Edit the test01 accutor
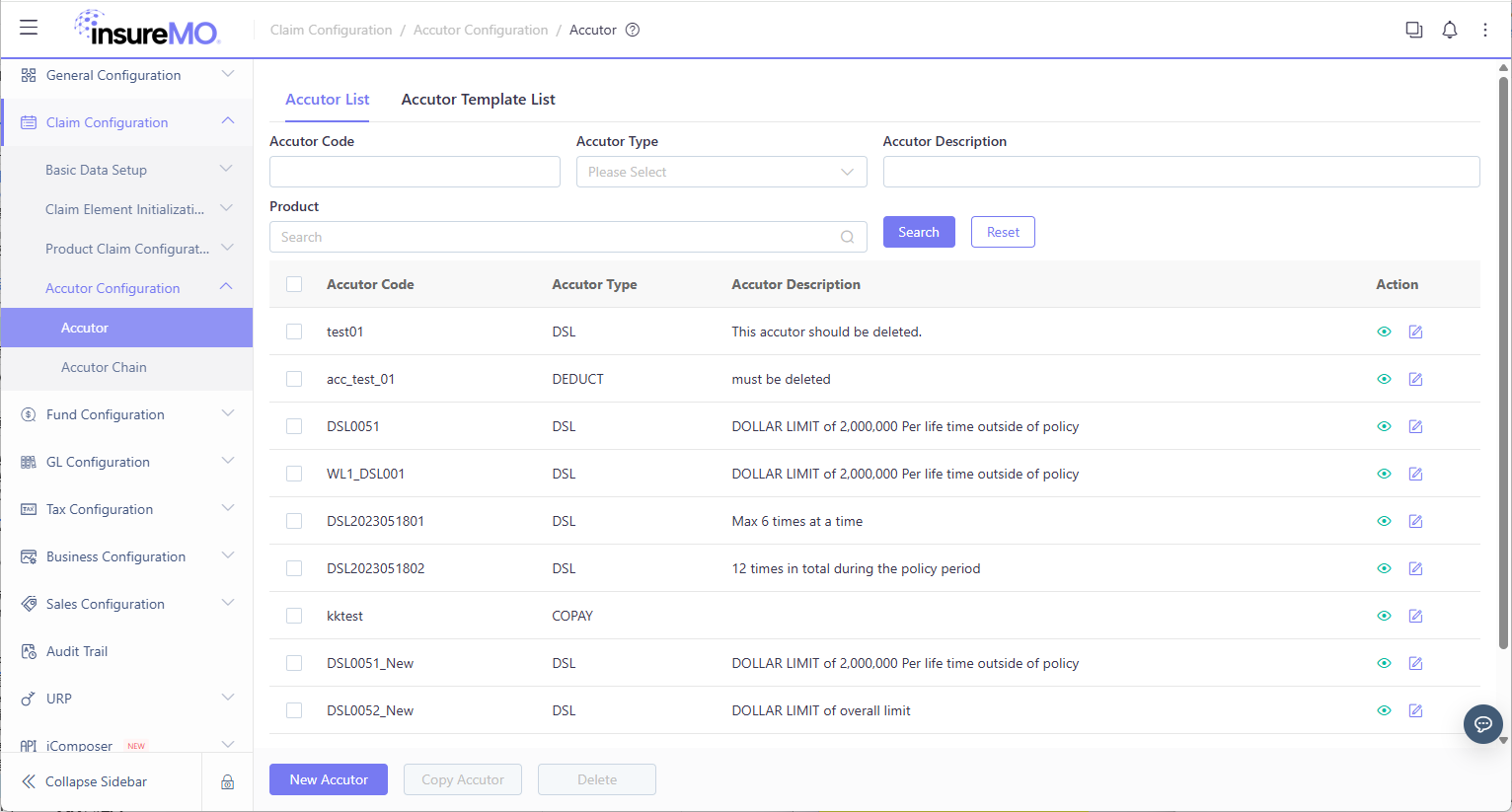This screenshot has width=1512, height=812. [1415, 332]
